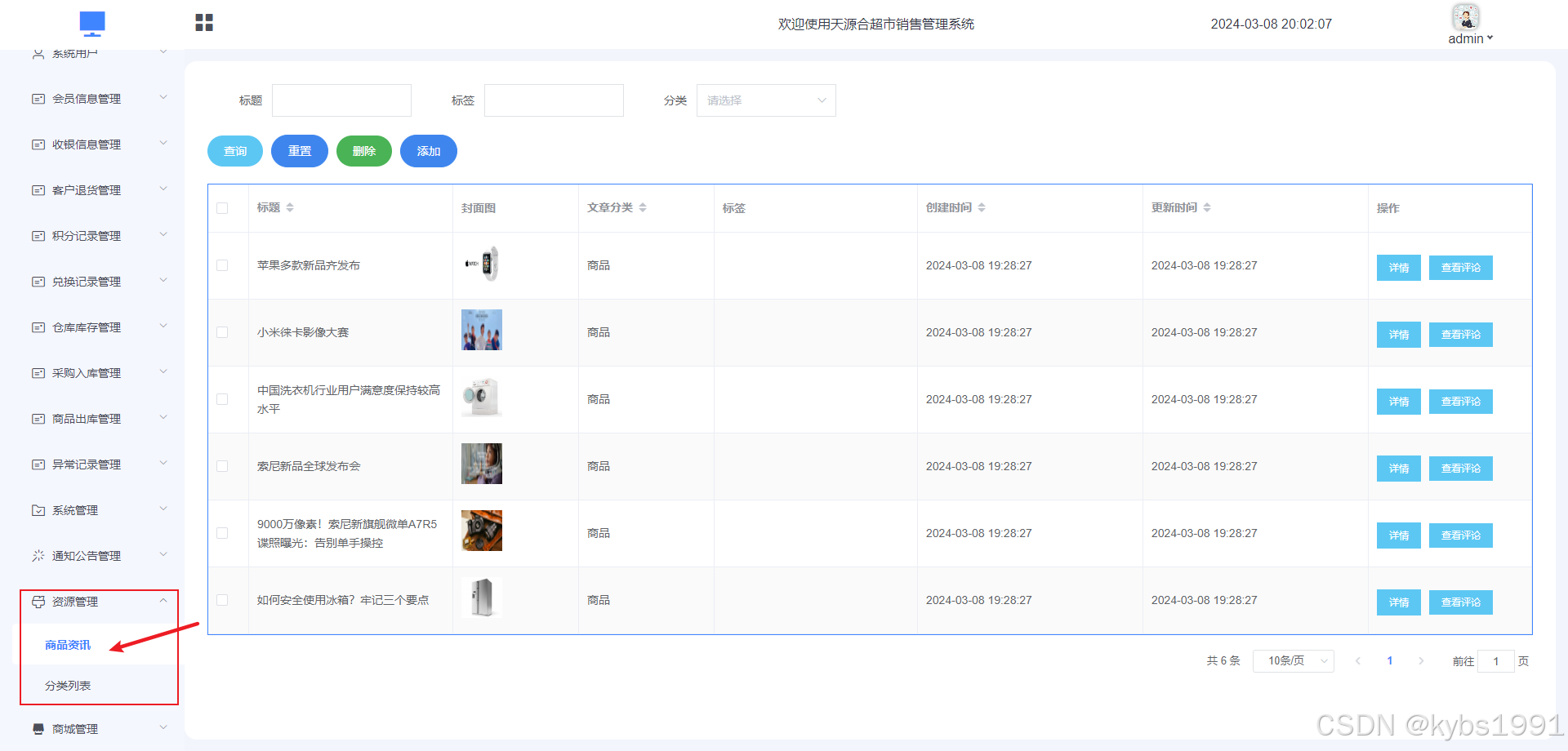Expand 收银信息管理 chevron
This screenshot has height=751, width=1568.
pos(163,143)
